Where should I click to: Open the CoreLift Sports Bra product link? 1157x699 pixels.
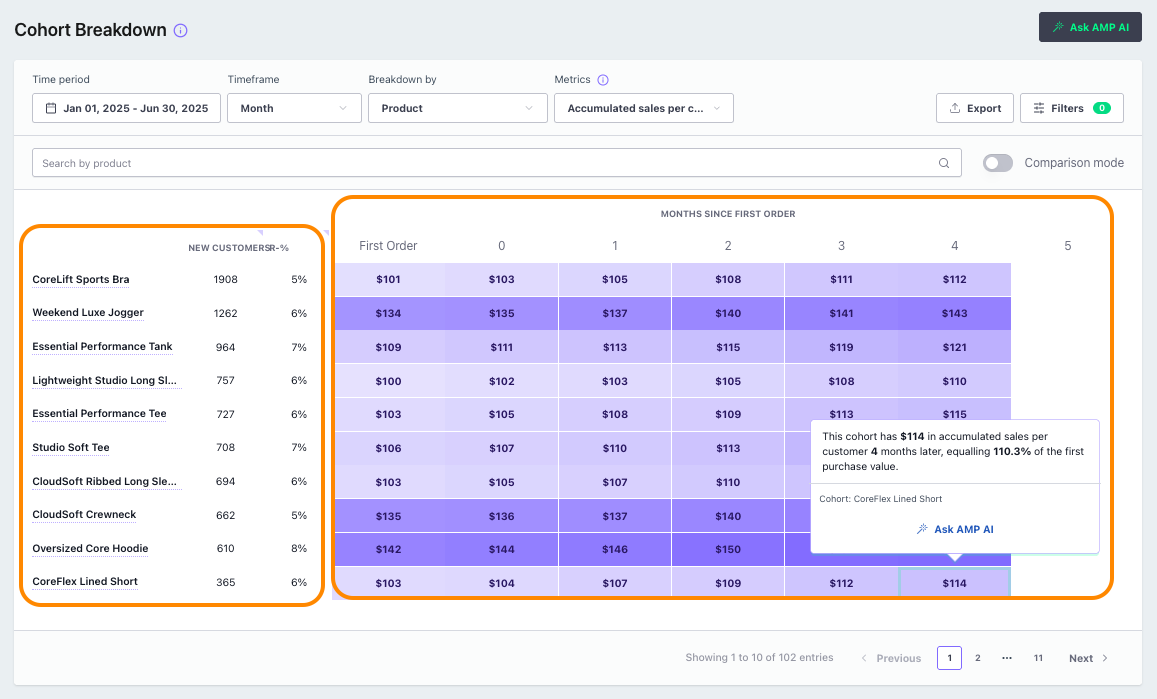[81, 280]
